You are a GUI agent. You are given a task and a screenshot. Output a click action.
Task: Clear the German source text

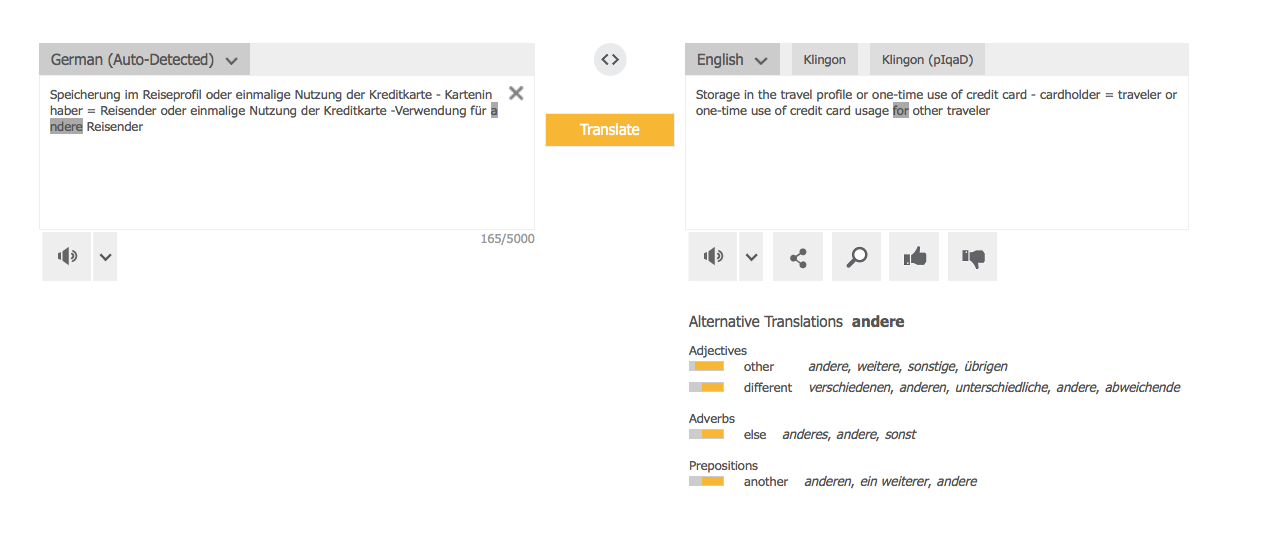click(516, 93)
